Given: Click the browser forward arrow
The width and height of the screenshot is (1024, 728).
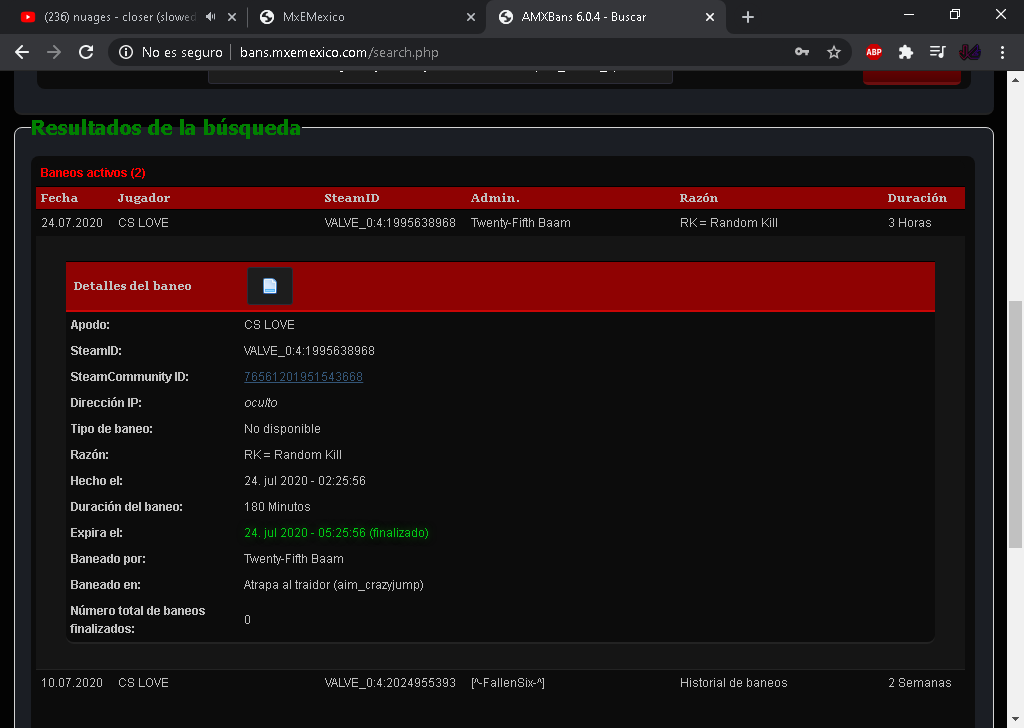Looking at the screenshot, I should click(54, 52).
